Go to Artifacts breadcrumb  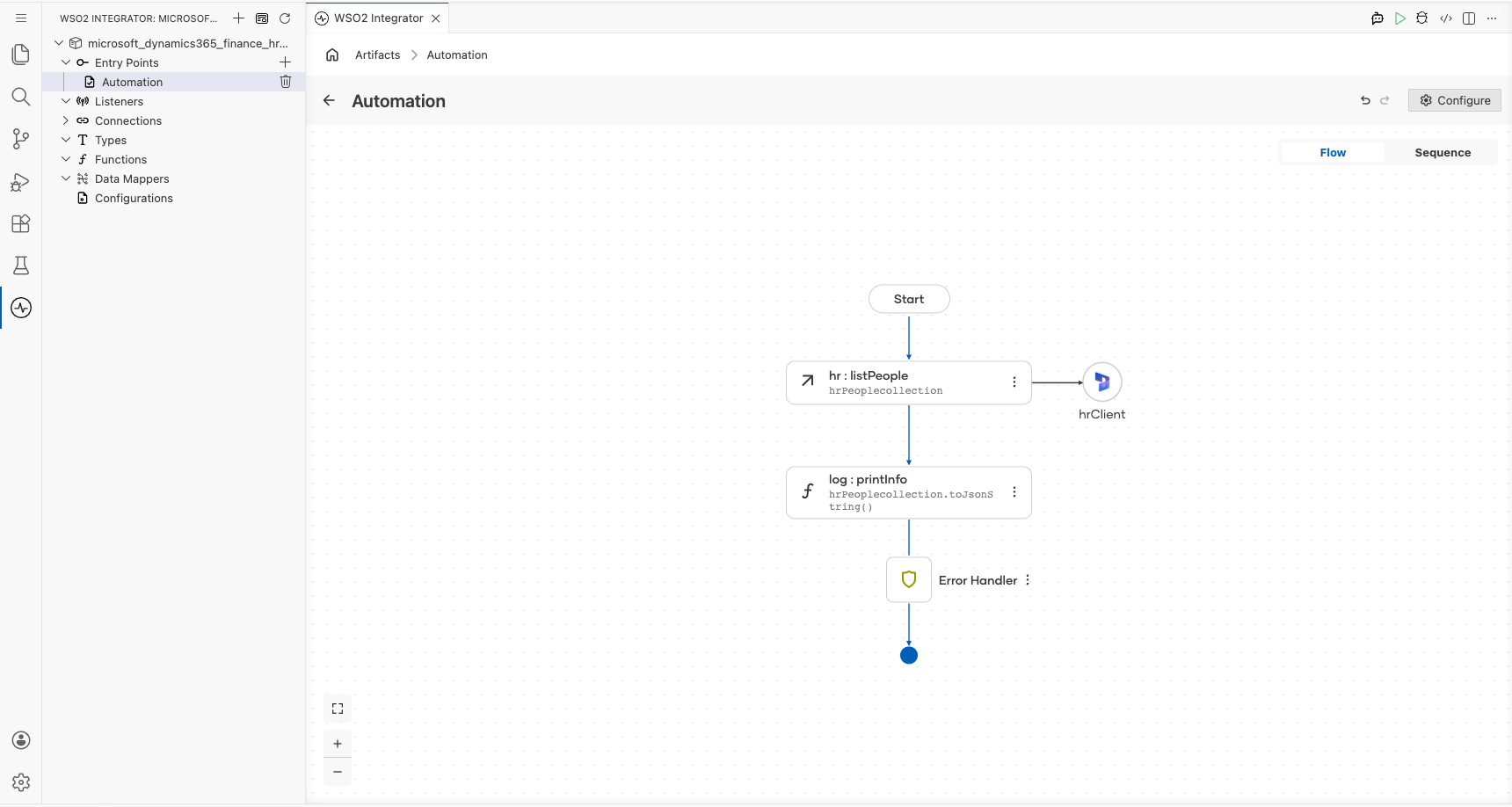[x=378, y=55]
